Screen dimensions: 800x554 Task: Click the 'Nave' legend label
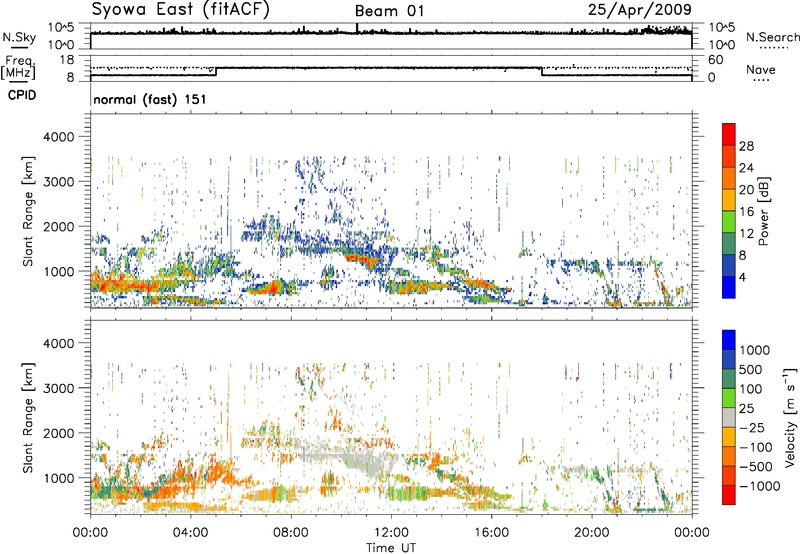tap(761, 69)
